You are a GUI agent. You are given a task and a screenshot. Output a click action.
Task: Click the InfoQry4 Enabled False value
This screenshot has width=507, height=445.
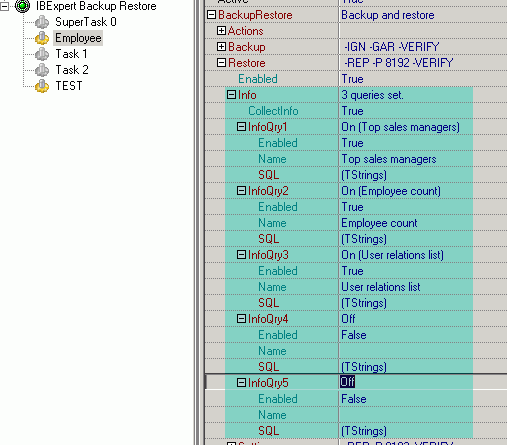tap(354, 335)
